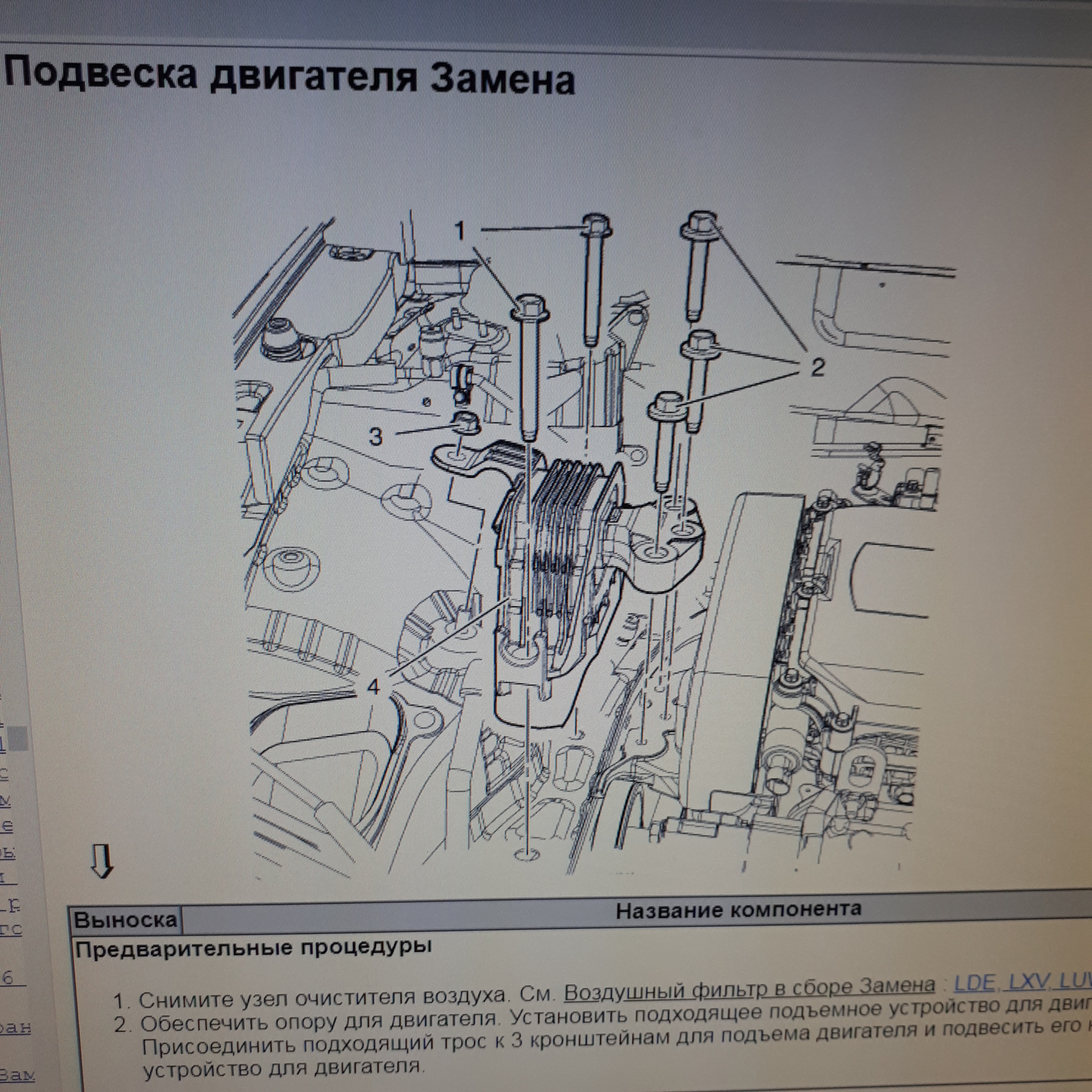This screenshot has width=1092, height=1092.
Task: Click step 2 text 'Обеспечить опору для двигателя'
Action: 318,1024
